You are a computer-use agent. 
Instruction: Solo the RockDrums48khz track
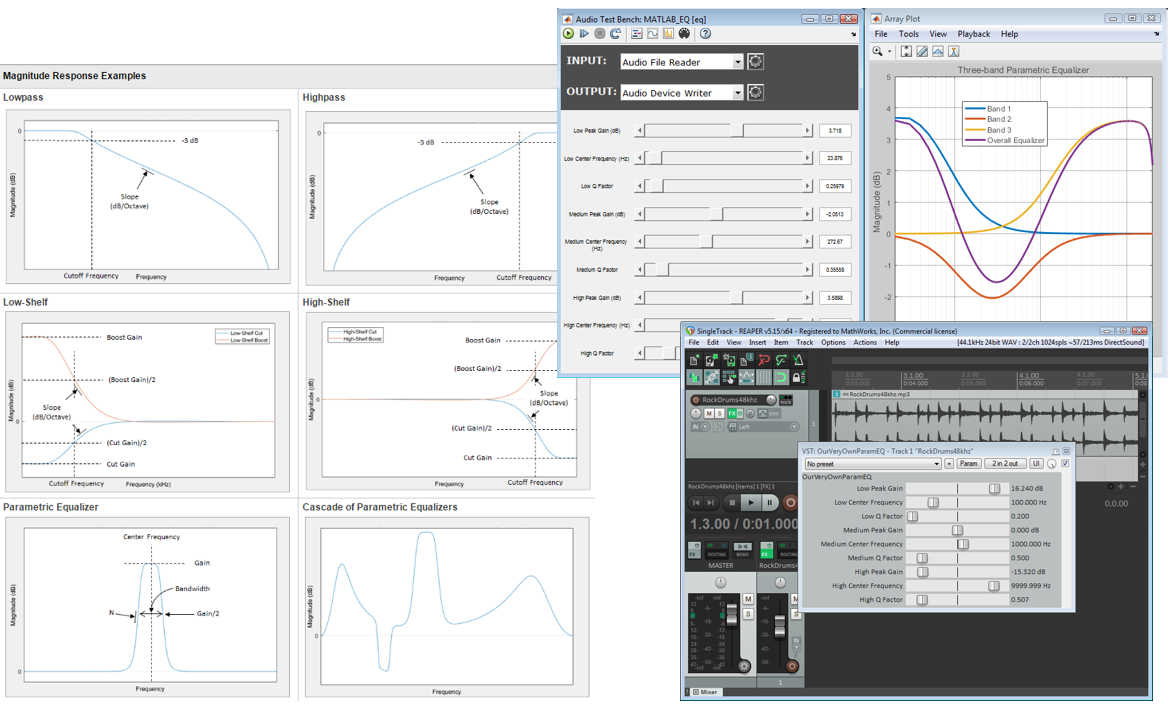(720, 413)
